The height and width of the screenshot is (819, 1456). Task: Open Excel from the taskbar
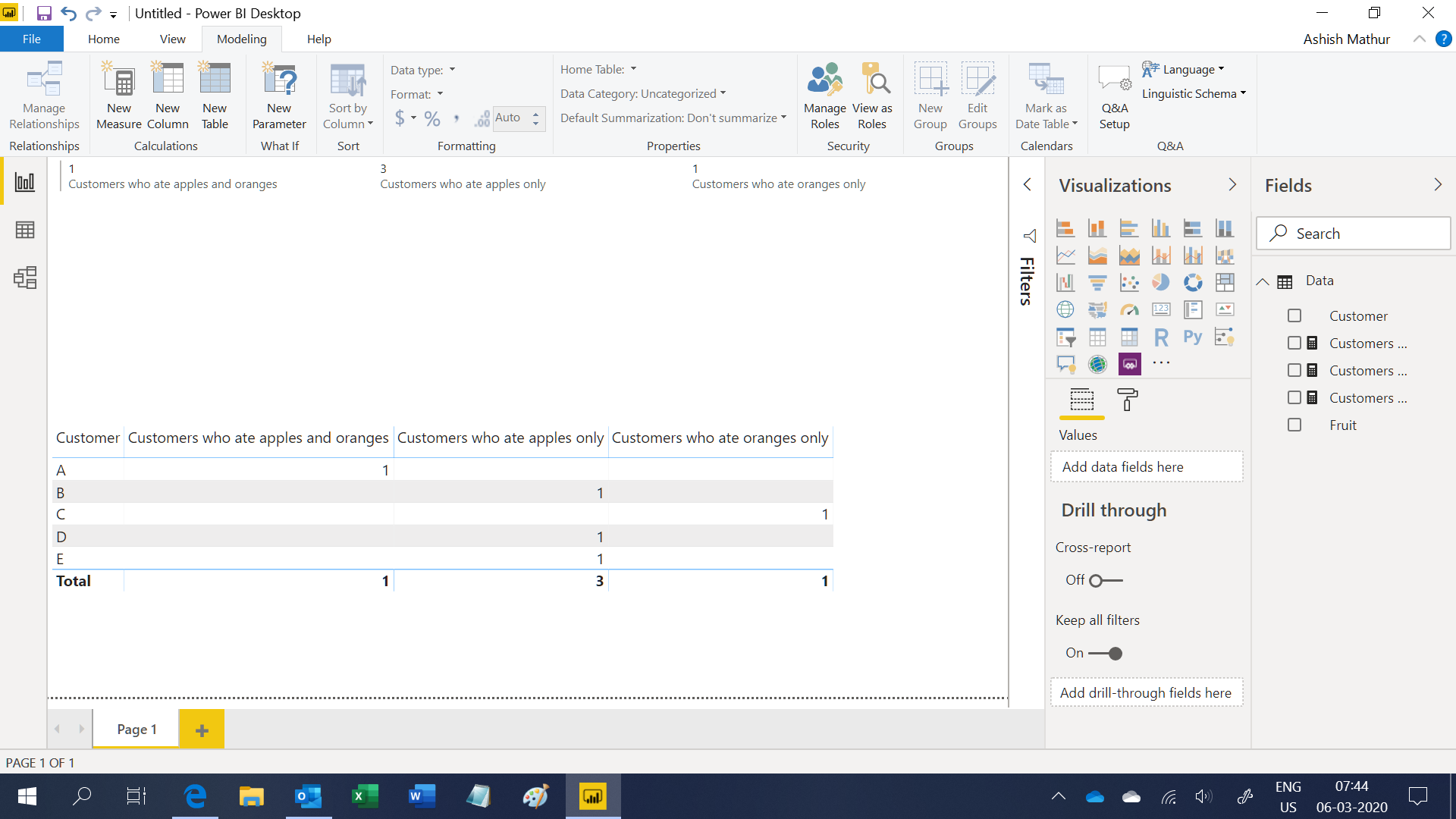pyautogui.click(x=365, y=796)
